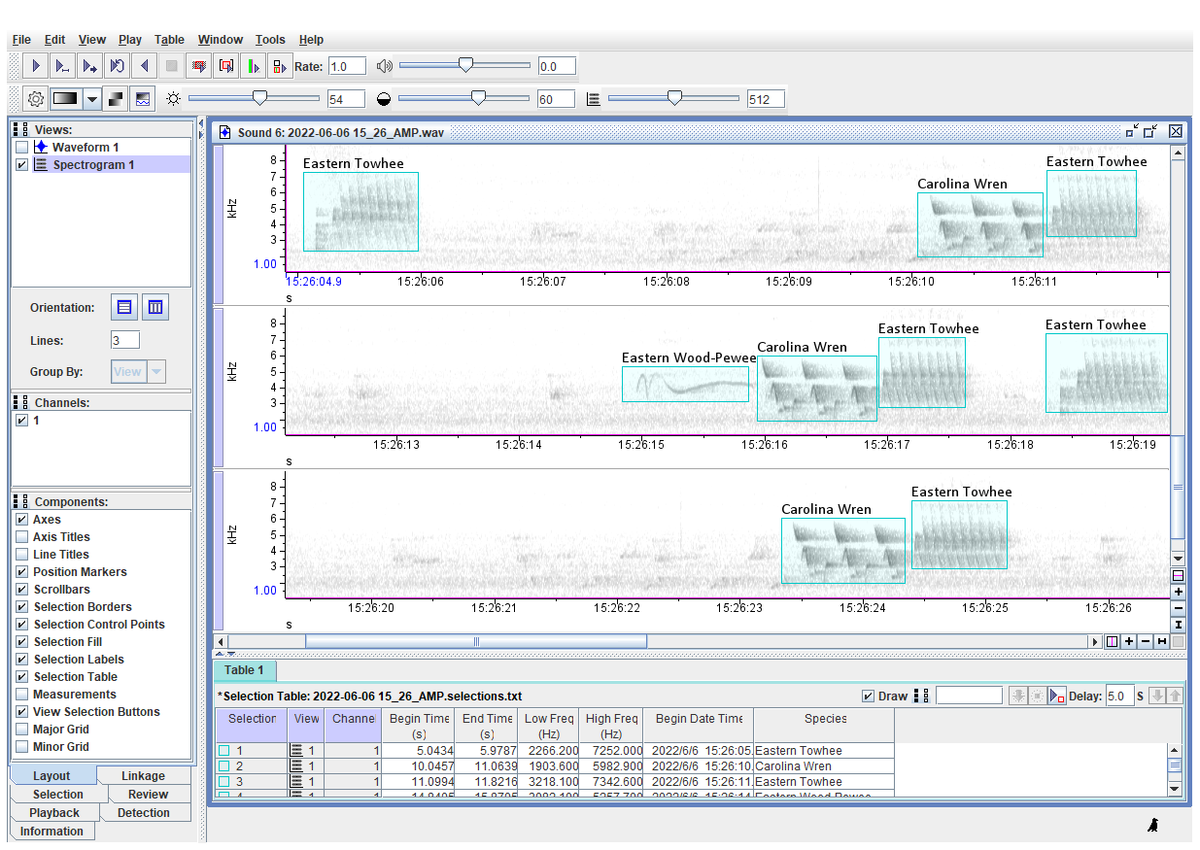
Task: Click the gear icon for spectrogram settings
Action: tap(36, 99)
